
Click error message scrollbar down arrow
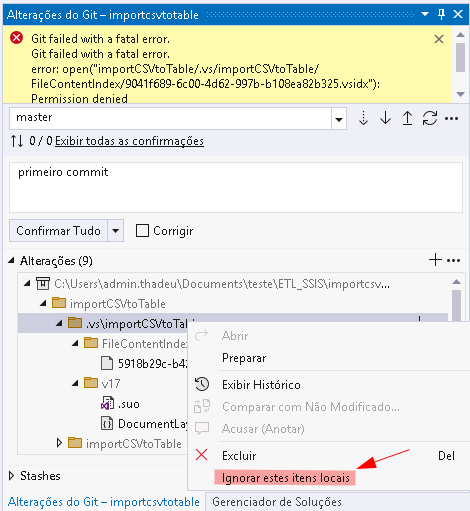pyautogui.click(x=461, y=94)
